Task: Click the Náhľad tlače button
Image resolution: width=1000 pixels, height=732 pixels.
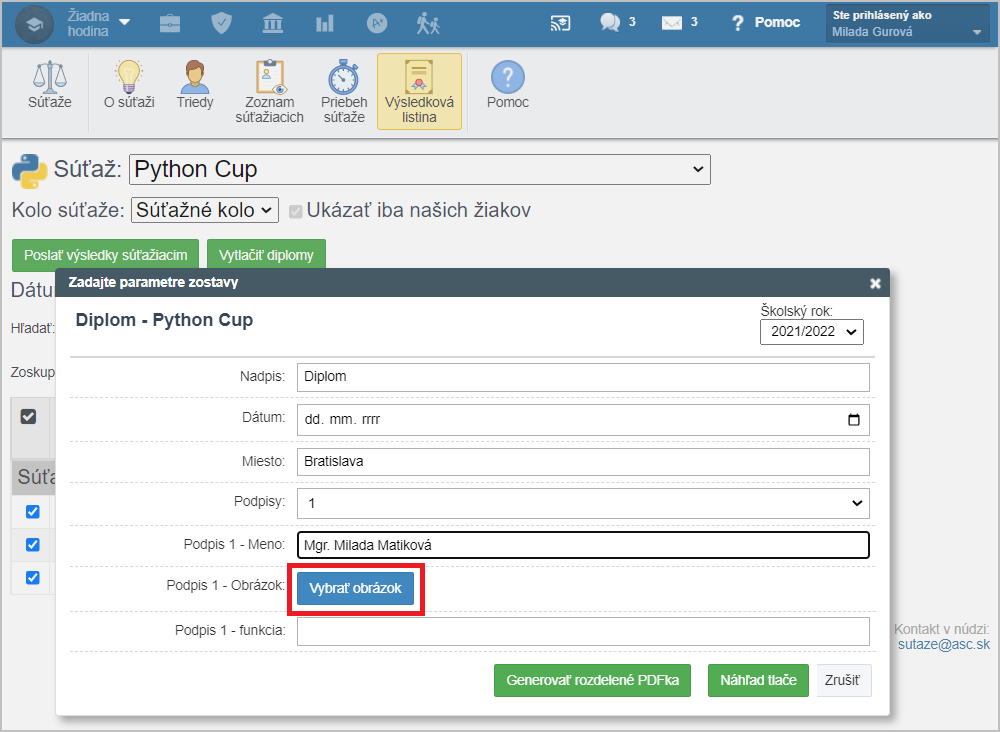Action: 758,680
